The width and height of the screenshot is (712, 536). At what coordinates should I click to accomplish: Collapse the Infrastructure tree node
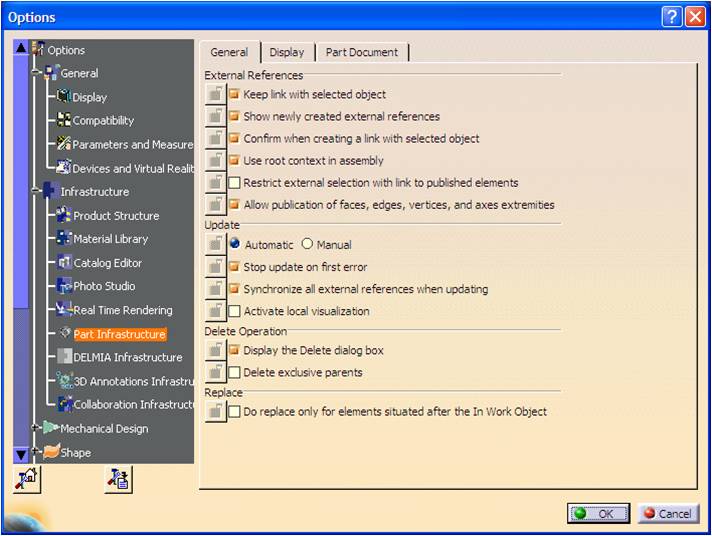[x=35, y=191]
